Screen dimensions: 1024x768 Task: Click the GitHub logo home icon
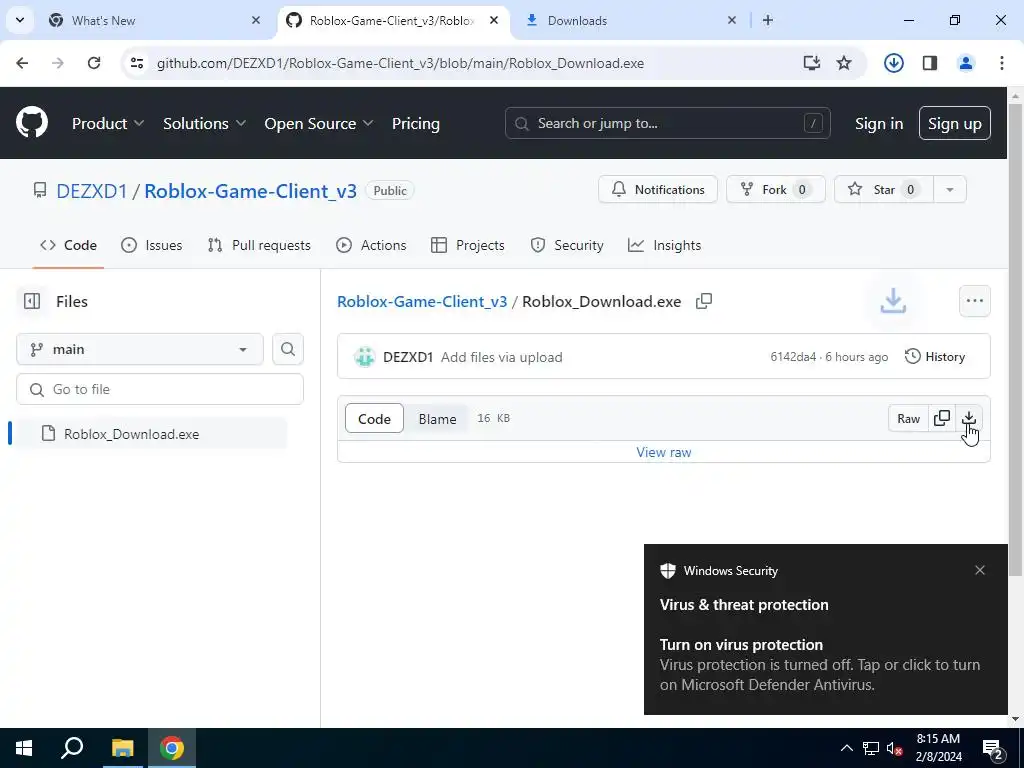click(x=31, y=123)
